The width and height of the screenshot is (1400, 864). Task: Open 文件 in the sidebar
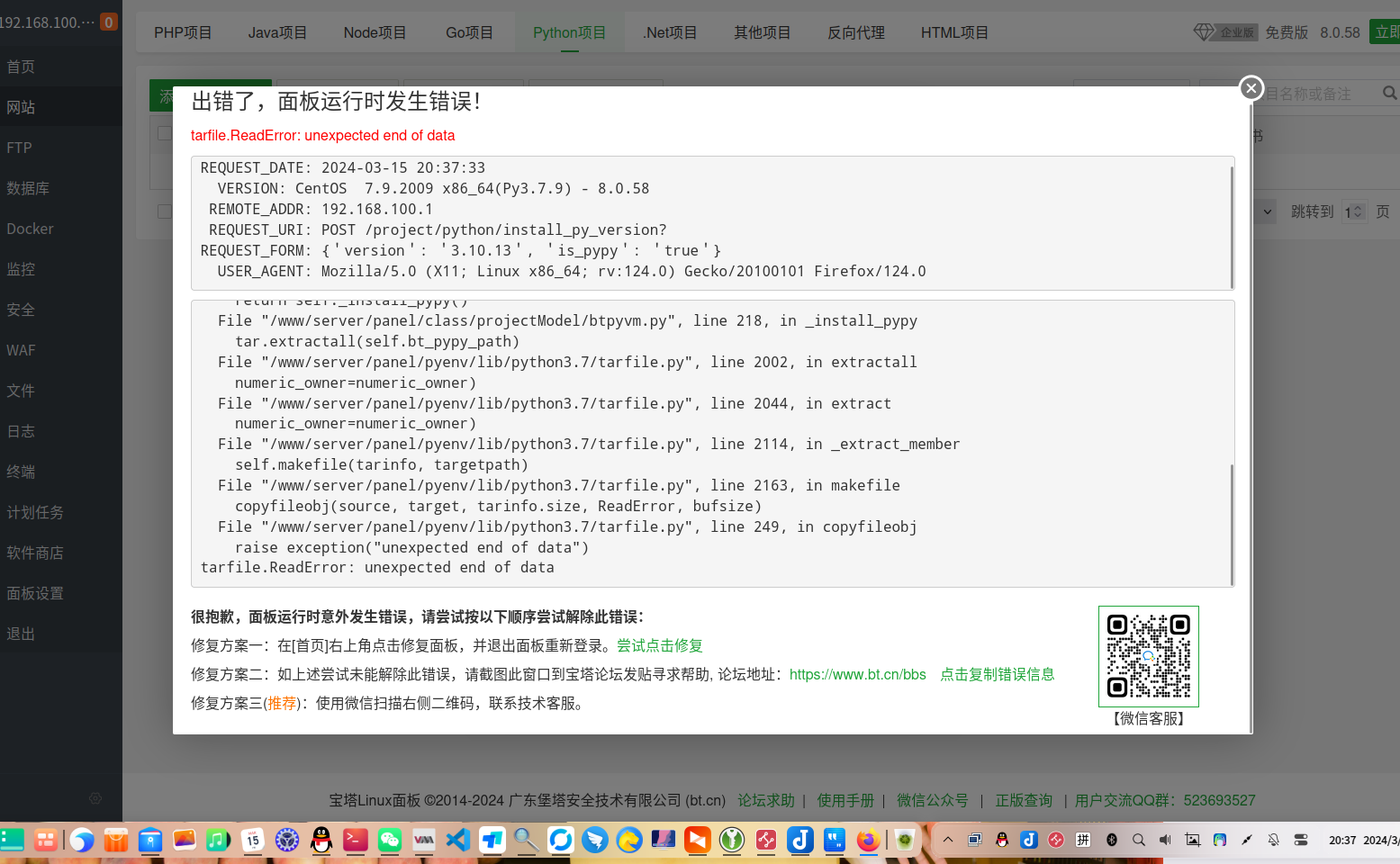click(61, 391)
